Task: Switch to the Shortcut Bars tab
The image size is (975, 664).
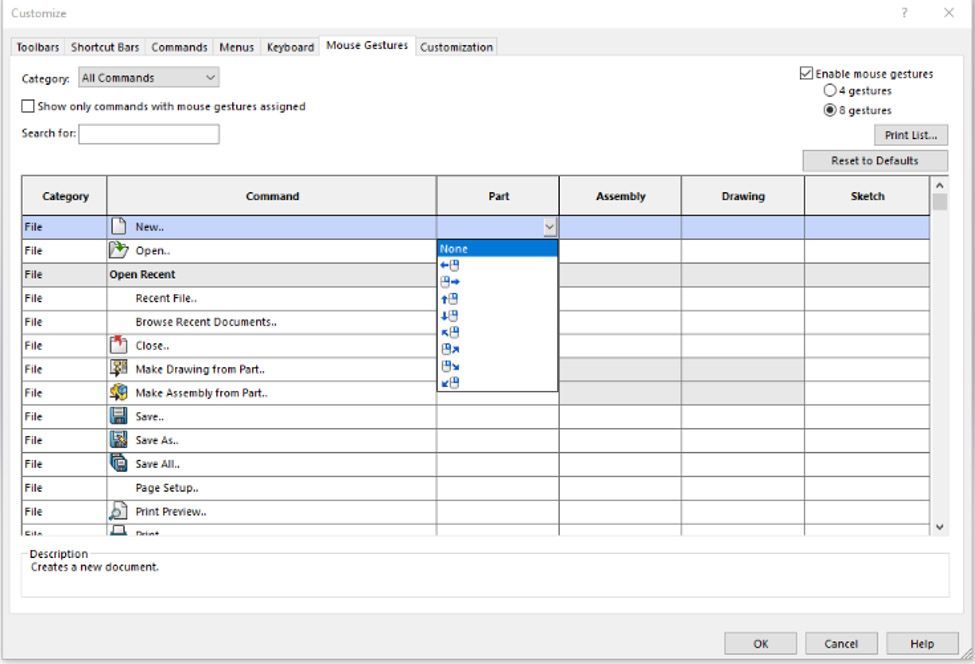Action: tap(105, 47)
